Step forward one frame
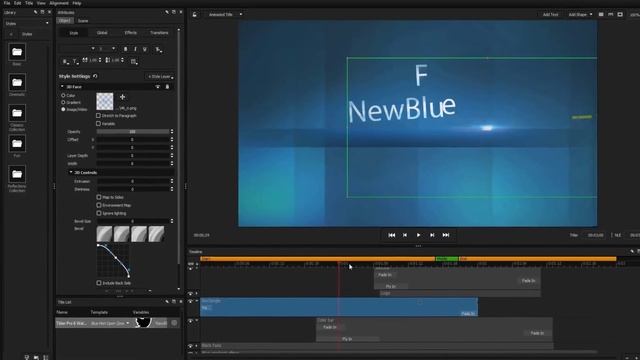 tap(432, 235)
